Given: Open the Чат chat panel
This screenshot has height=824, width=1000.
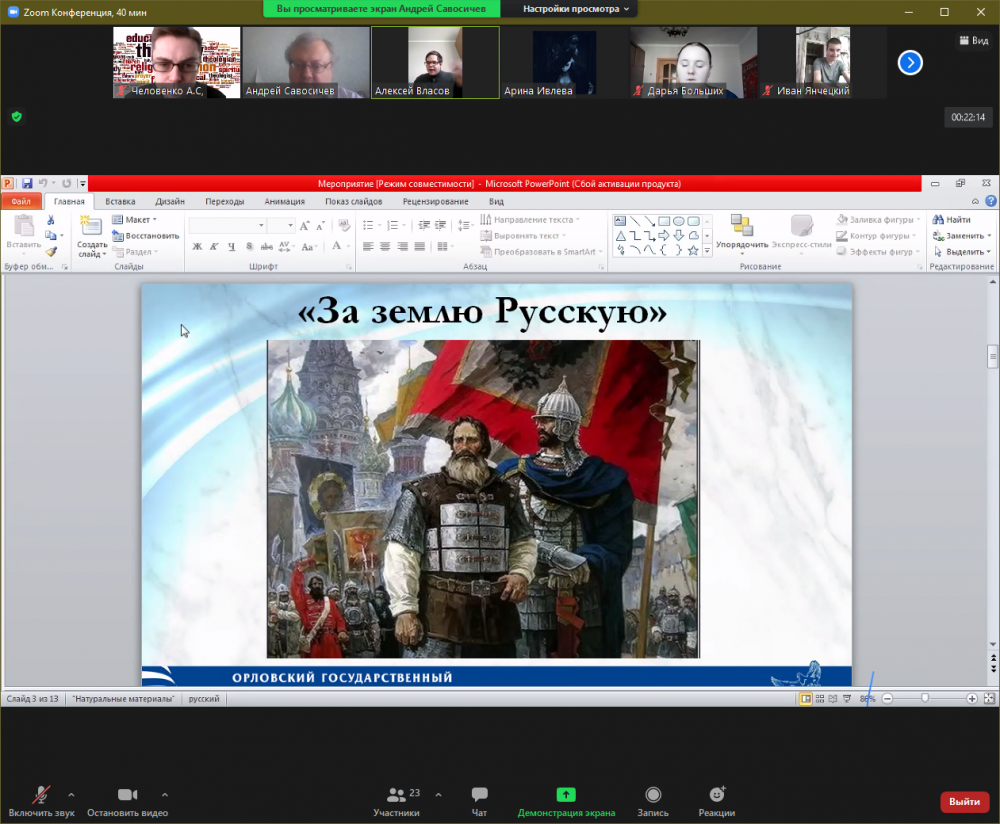Looking at the screenshot, I should tap(479, 795).
